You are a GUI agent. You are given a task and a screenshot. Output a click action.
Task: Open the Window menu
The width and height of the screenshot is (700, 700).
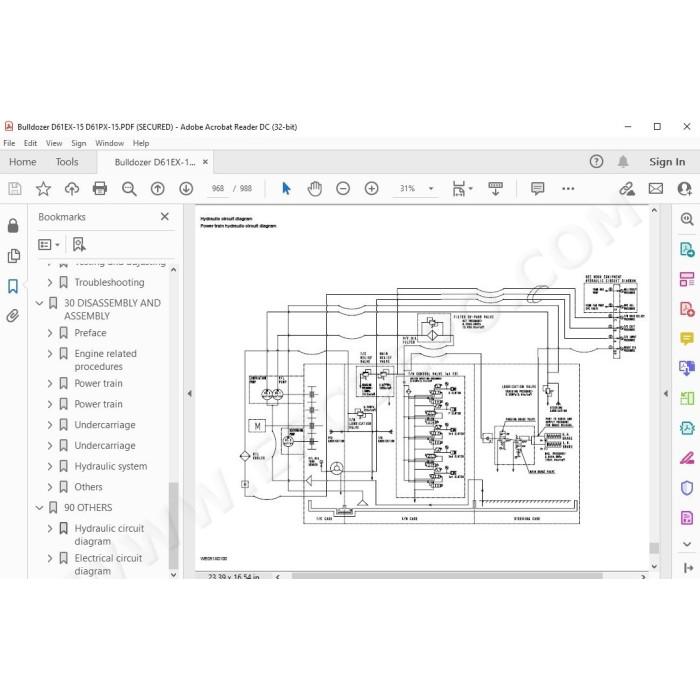109,143
